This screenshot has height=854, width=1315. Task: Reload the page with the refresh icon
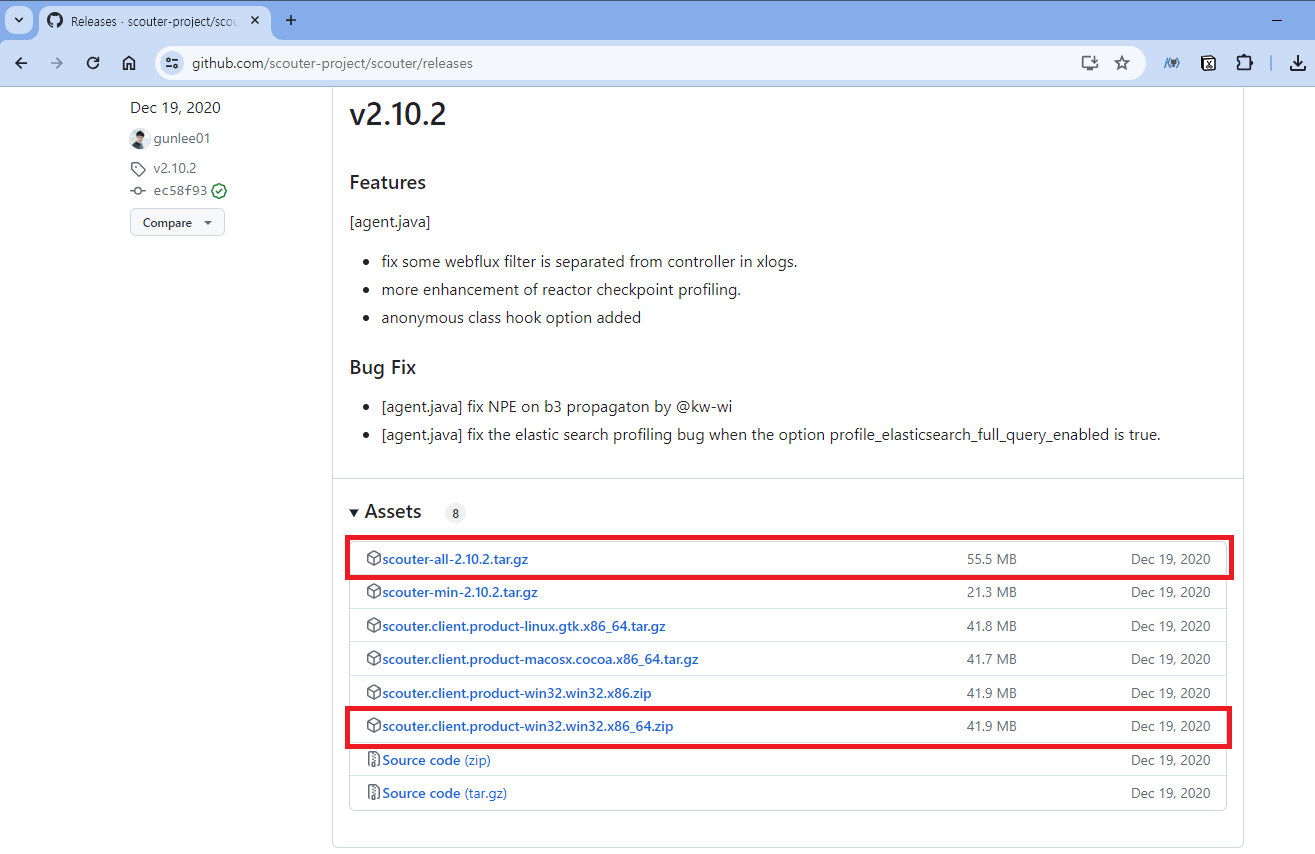pyautogui.click(x=92, y=62)
